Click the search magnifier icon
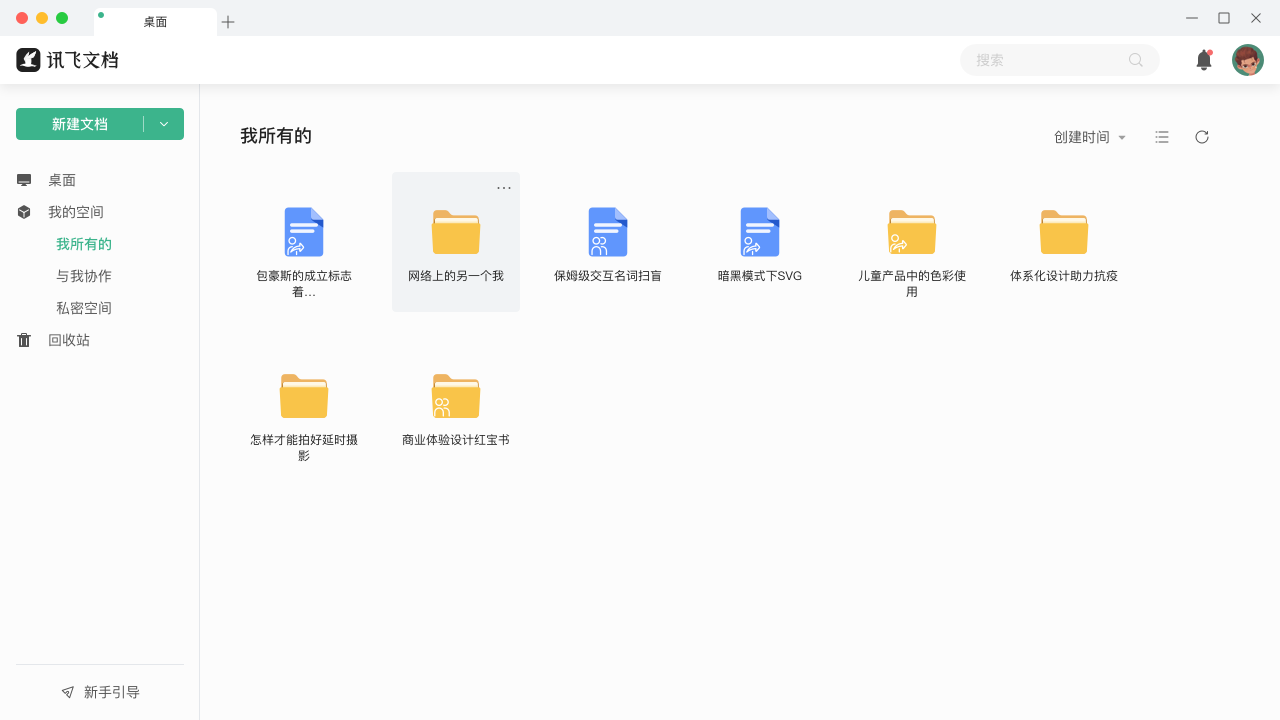This screenshot has height=720, width=1280. [x=1136, y=60]
